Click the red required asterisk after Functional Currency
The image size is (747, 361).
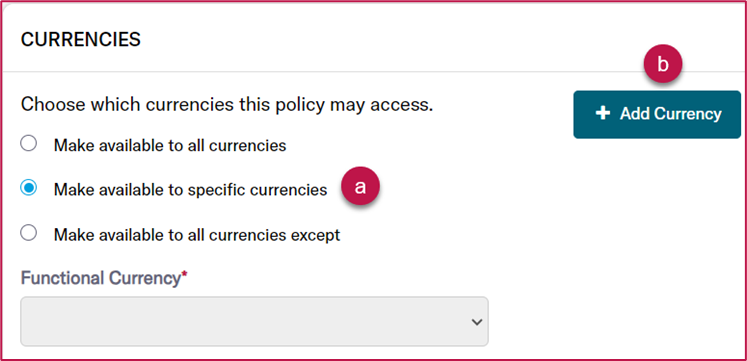(184, 276)
